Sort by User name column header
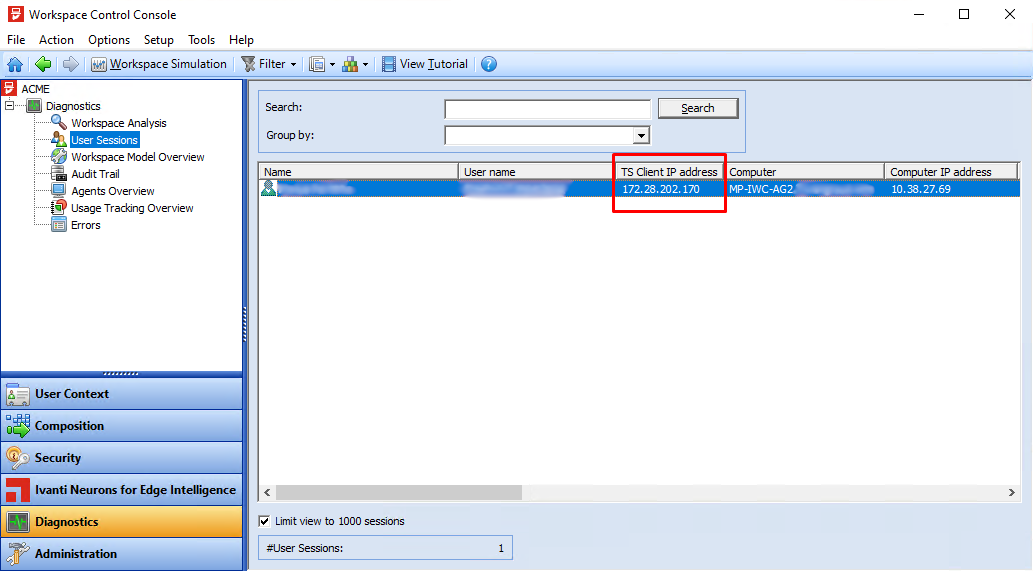Image resolution: width=1033 pixels, height=571 pixels. click(x=536, y=172)
